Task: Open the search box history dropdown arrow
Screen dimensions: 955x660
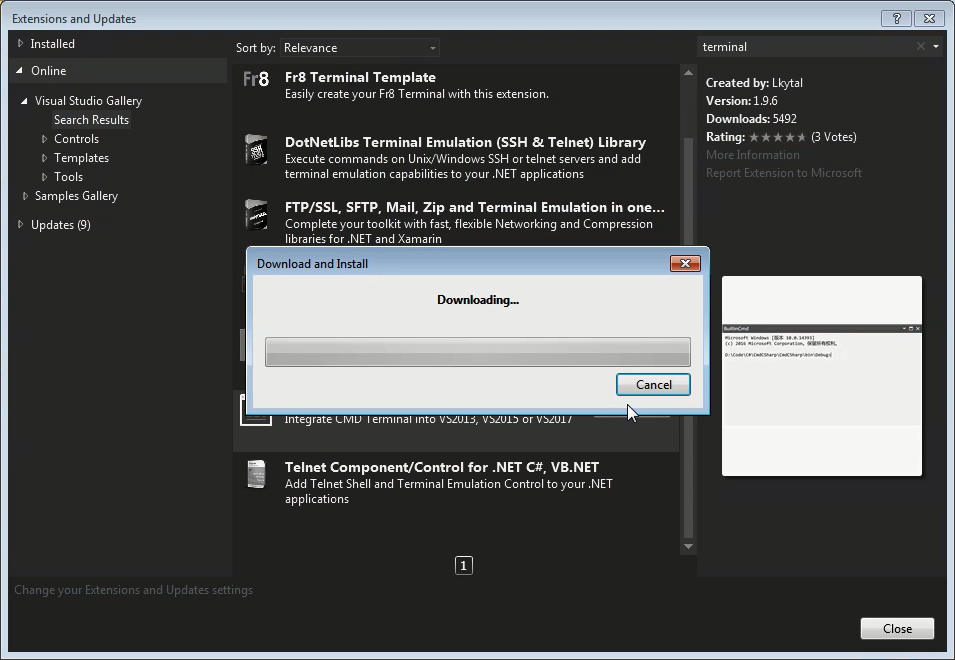Action: coord(936,47)
